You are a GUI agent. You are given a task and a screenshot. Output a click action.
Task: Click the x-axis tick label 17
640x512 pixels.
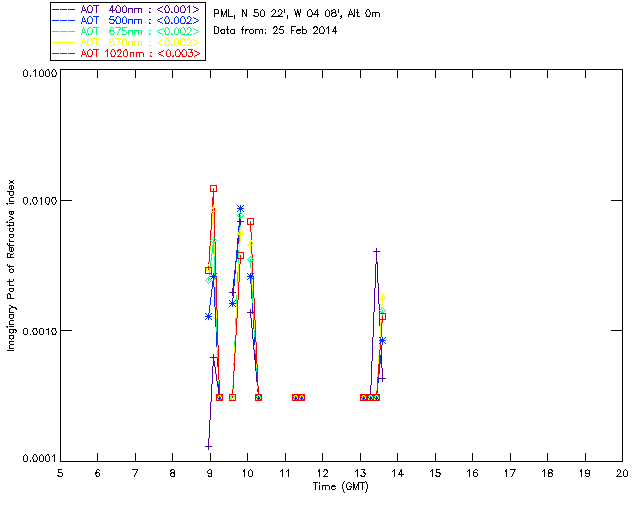coord(510,473)
